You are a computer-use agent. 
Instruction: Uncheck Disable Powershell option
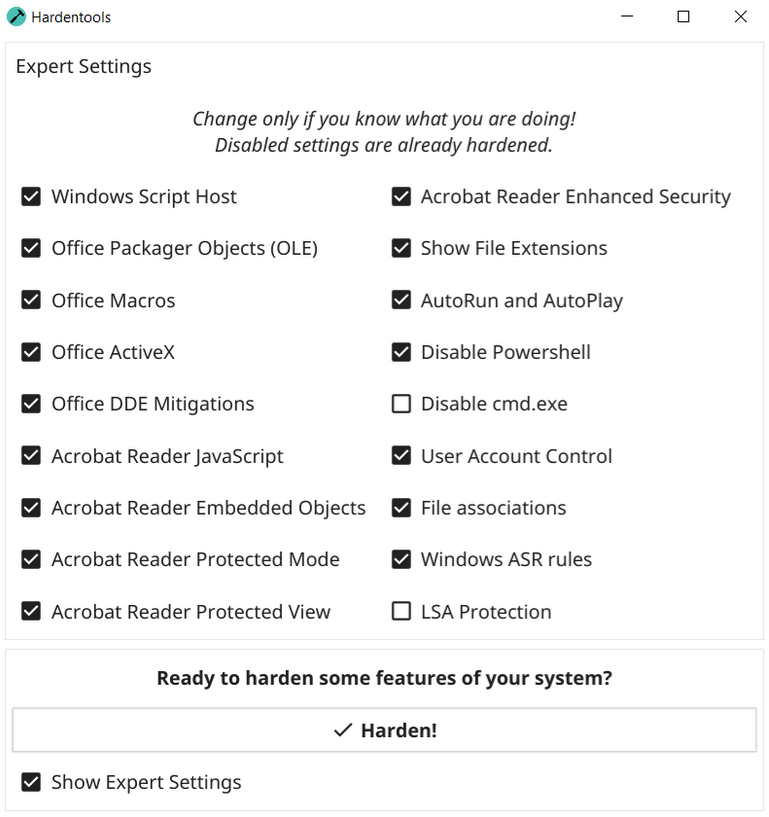(401, 352)
